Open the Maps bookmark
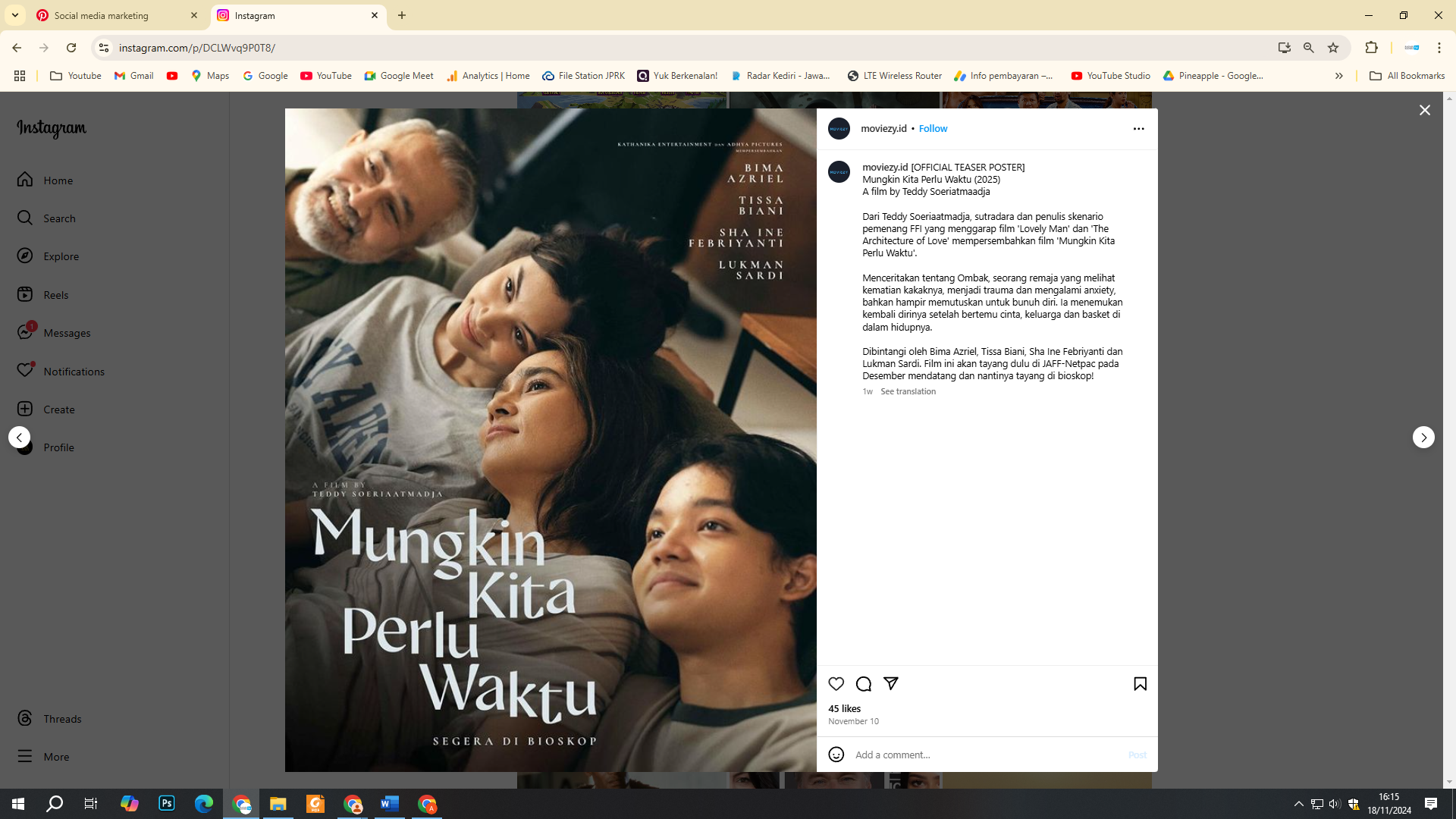Image resolution: width=1456 pixels, height=819 pixels. [210, 76]
